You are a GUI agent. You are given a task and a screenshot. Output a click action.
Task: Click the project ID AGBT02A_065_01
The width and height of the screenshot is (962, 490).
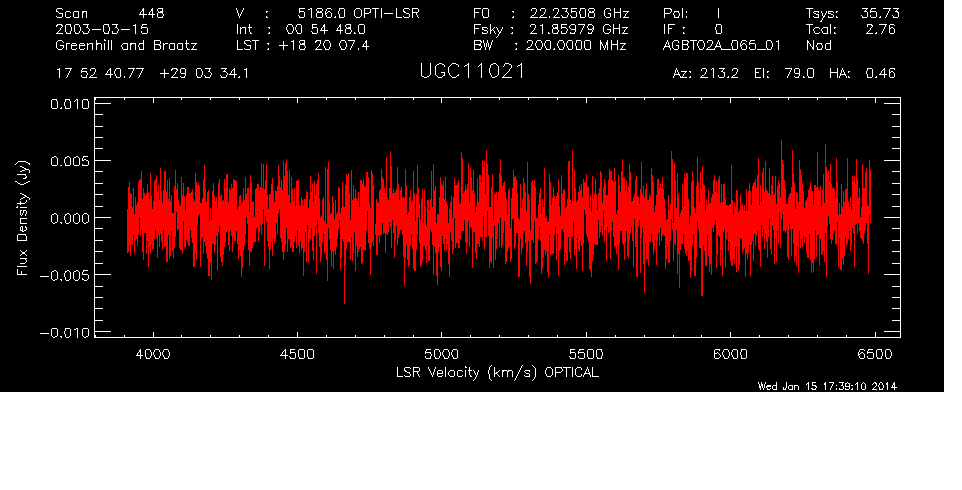(x=718, y=46)
